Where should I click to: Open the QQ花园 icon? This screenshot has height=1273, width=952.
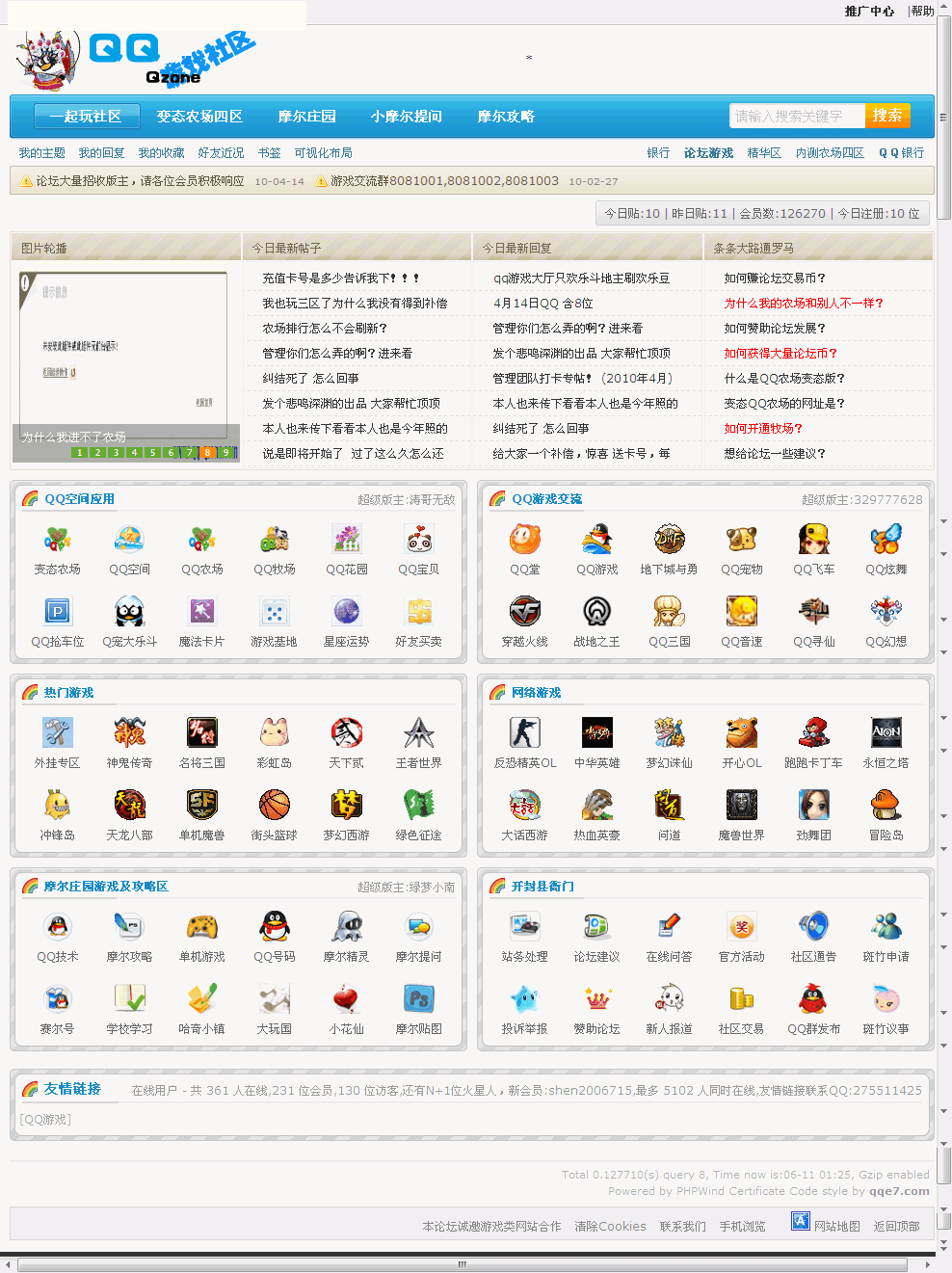[346, 540]
